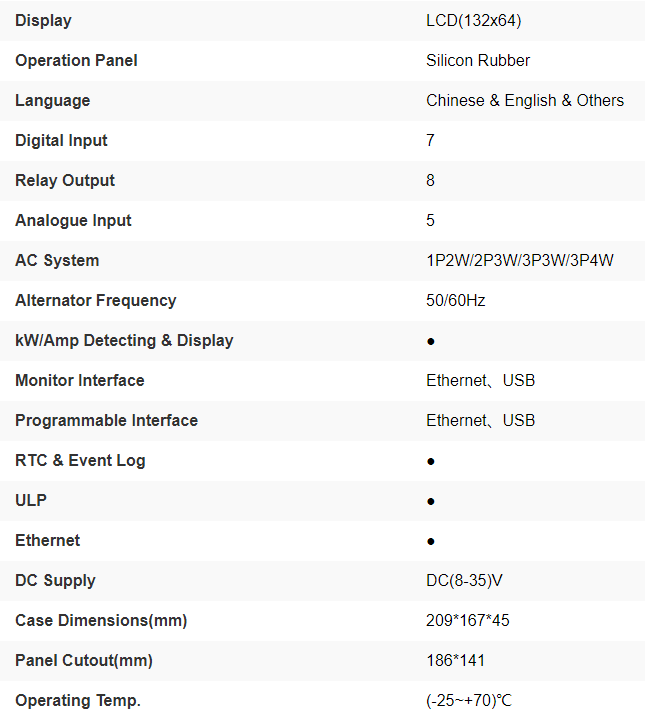Click the Relay Output label
This screenshot has height=724, width=645.
(x=65, y=180)
